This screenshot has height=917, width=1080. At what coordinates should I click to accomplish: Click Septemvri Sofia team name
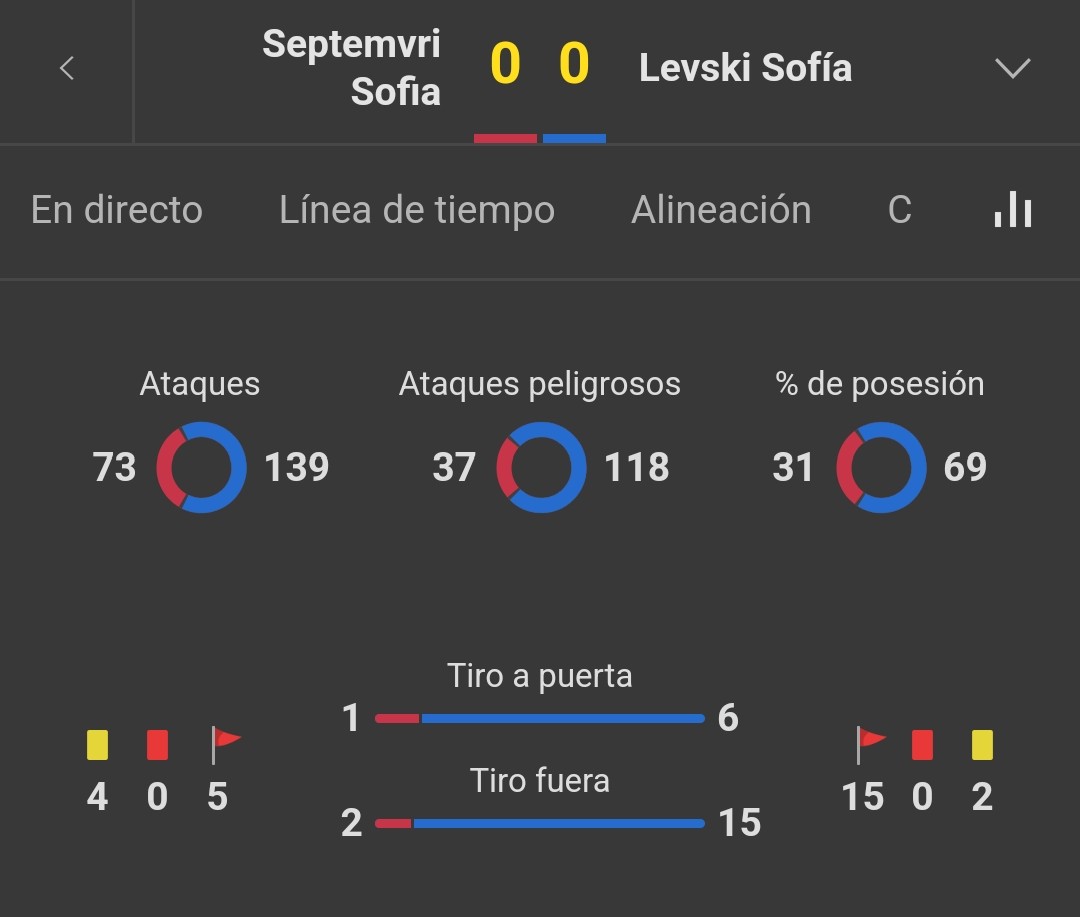[351, 68]
